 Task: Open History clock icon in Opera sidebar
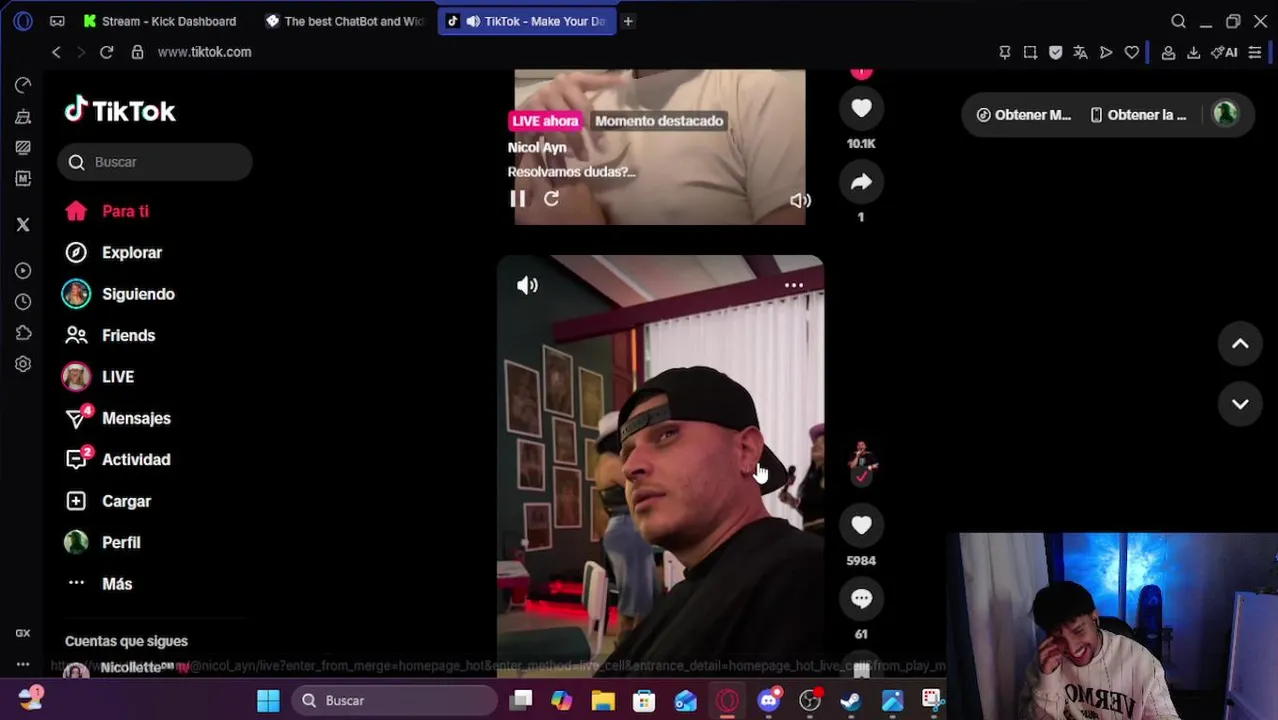click(23, 302)
